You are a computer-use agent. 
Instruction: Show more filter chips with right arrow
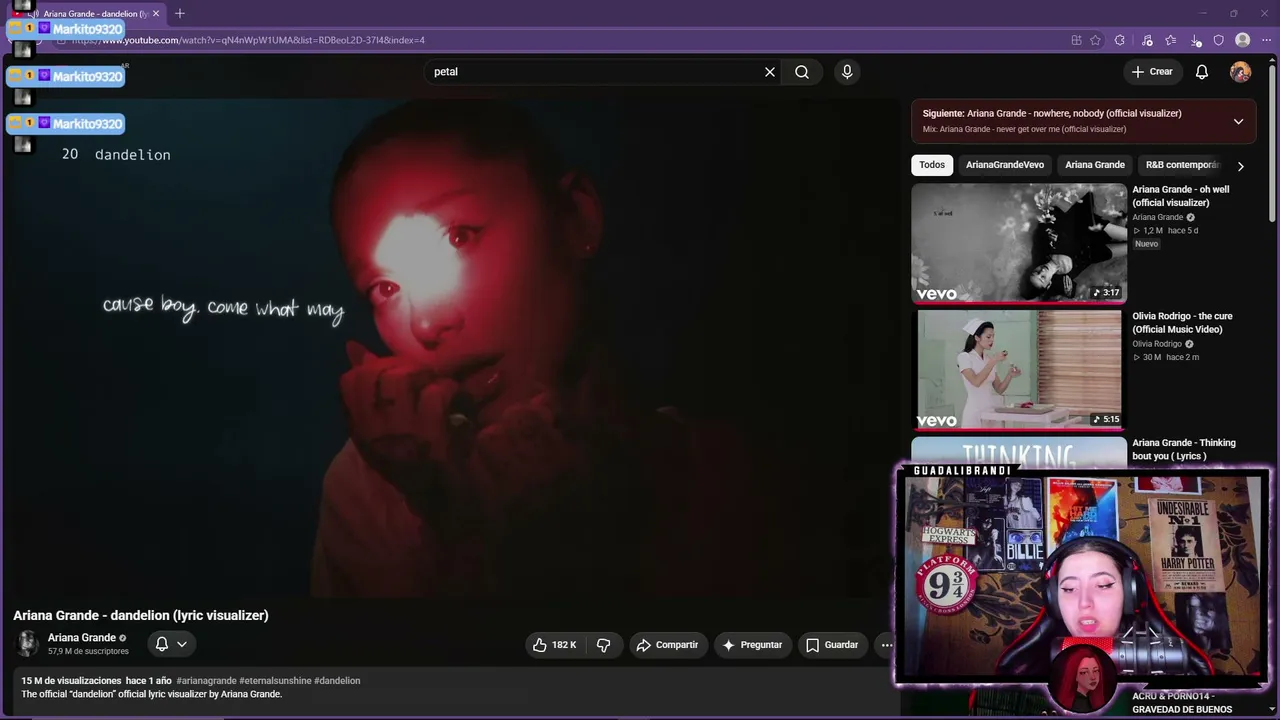(1240, 166)
